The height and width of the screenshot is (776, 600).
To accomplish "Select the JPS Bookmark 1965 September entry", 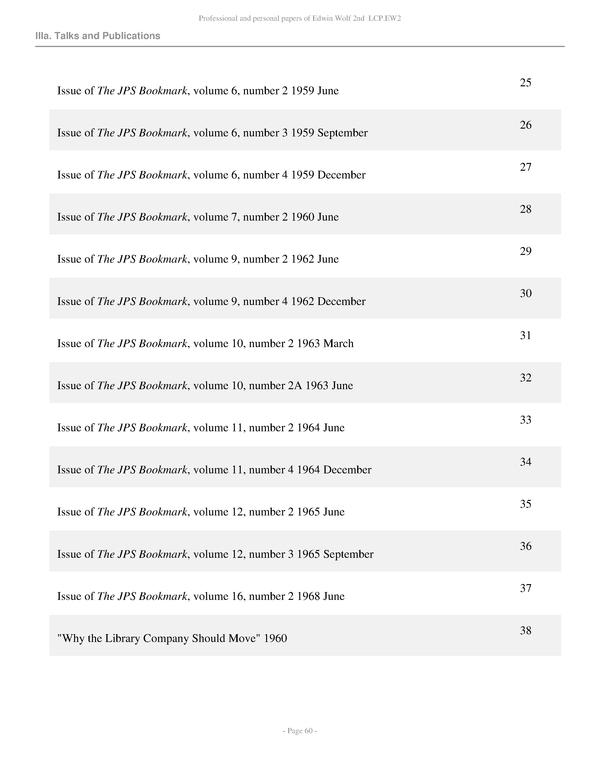I will 215,554.
